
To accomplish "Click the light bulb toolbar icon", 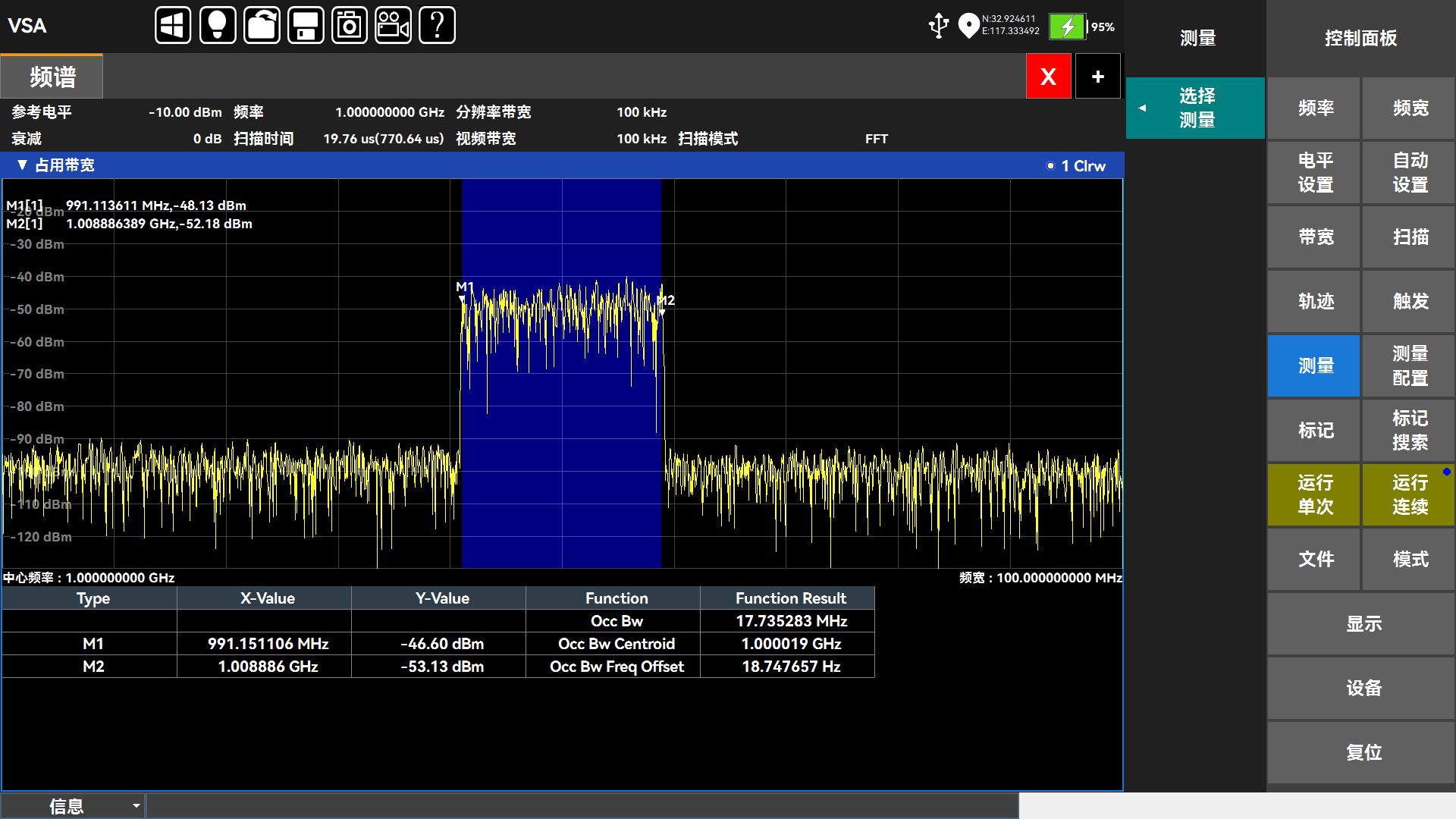I will (218, 26).
